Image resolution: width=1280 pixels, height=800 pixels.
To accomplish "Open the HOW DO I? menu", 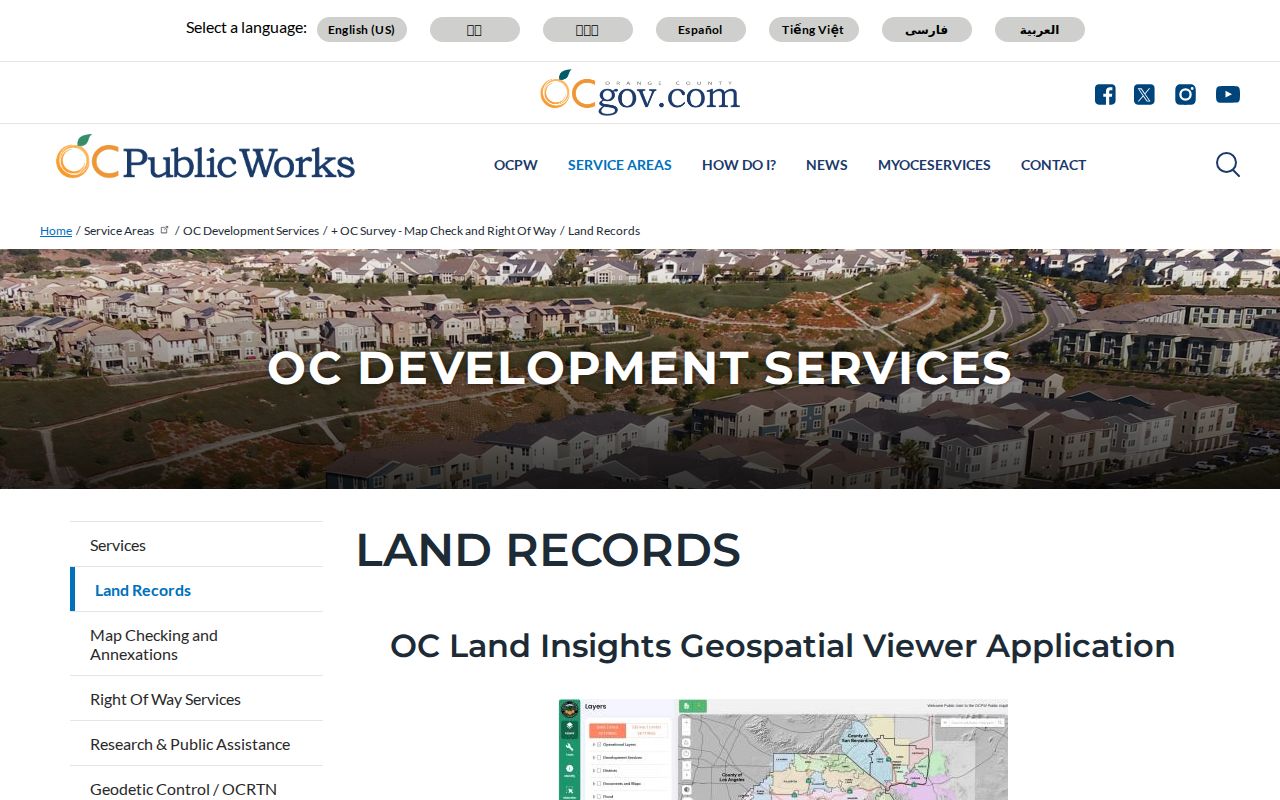I will pyautogui.click(x=739, y=165).
